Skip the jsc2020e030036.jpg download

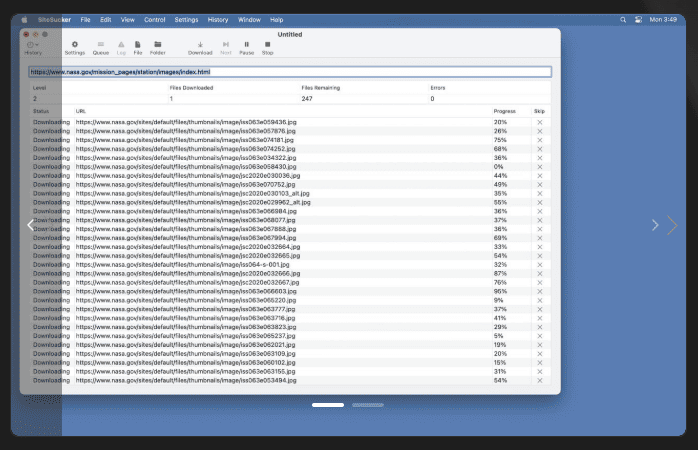[x=540, y=176]
